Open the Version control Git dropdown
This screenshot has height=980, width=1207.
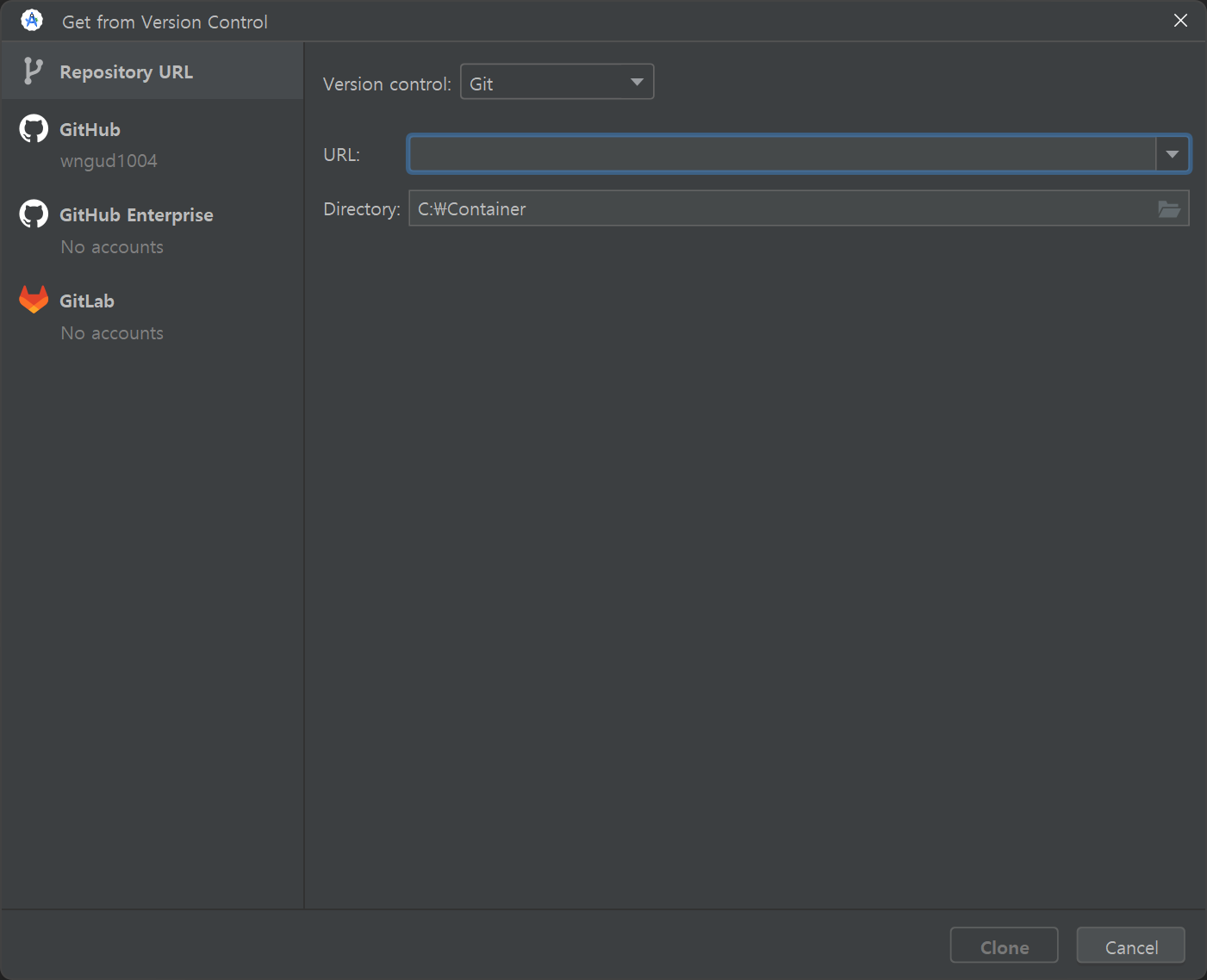coord(557,82)
